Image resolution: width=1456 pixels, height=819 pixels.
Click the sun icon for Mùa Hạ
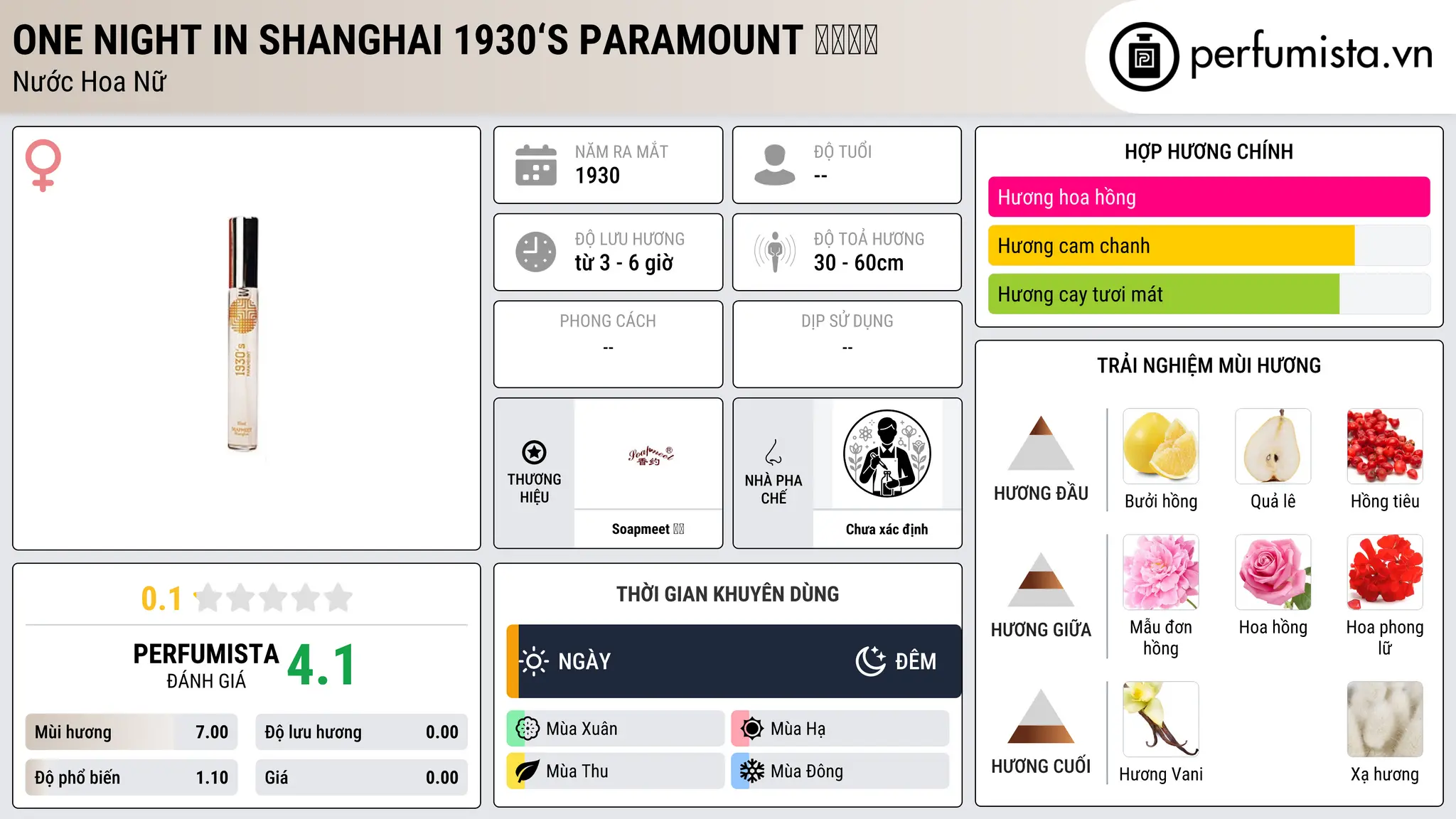(x=752, y=729)
